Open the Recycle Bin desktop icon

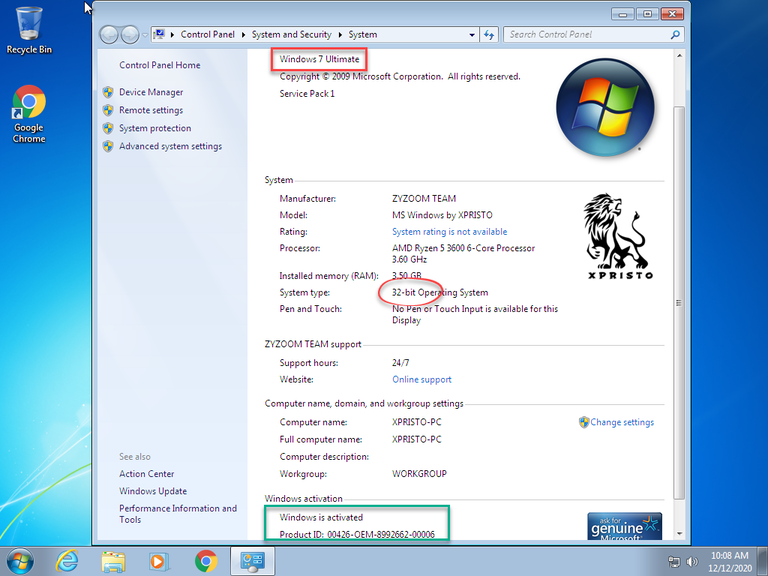[29, 30]
